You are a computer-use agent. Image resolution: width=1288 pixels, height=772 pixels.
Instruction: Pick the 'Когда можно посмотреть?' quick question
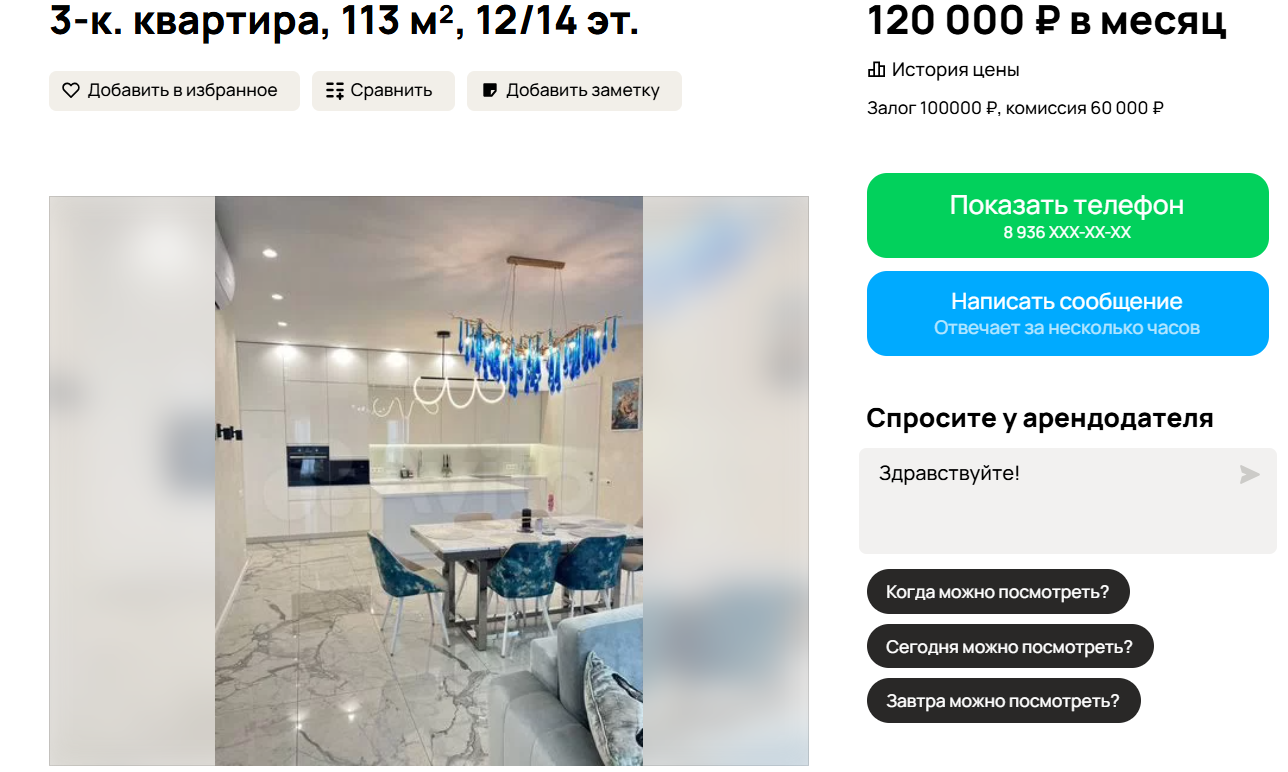(998, 591)
